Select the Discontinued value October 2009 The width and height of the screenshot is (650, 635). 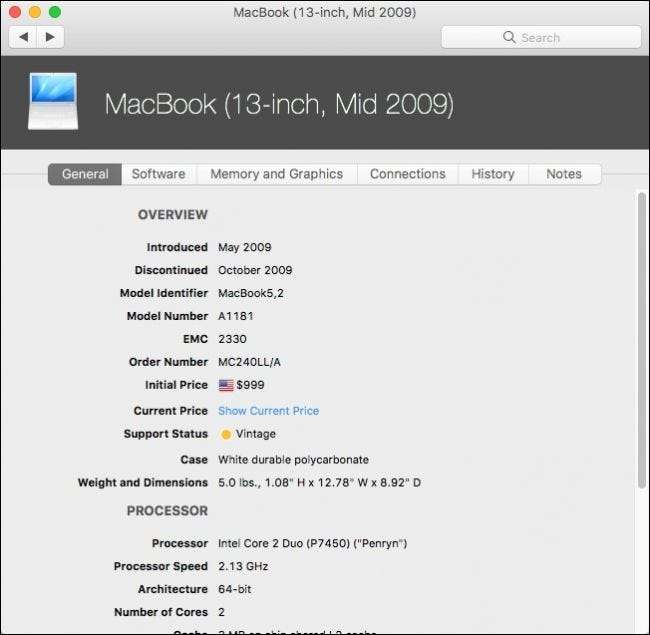coord(255,271)
